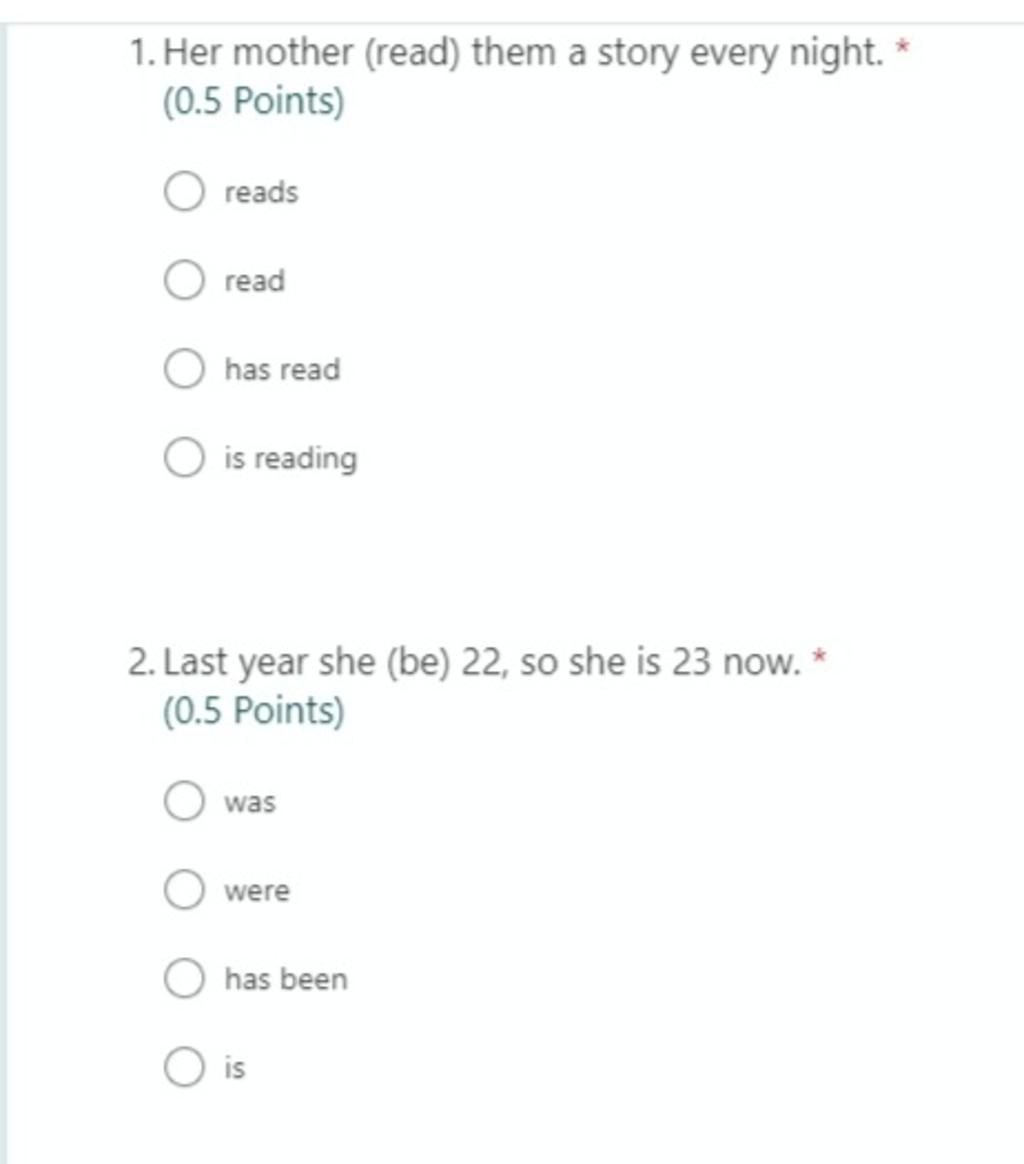Click the '(0.5 Points)' label under question 2

click(253, 711)
